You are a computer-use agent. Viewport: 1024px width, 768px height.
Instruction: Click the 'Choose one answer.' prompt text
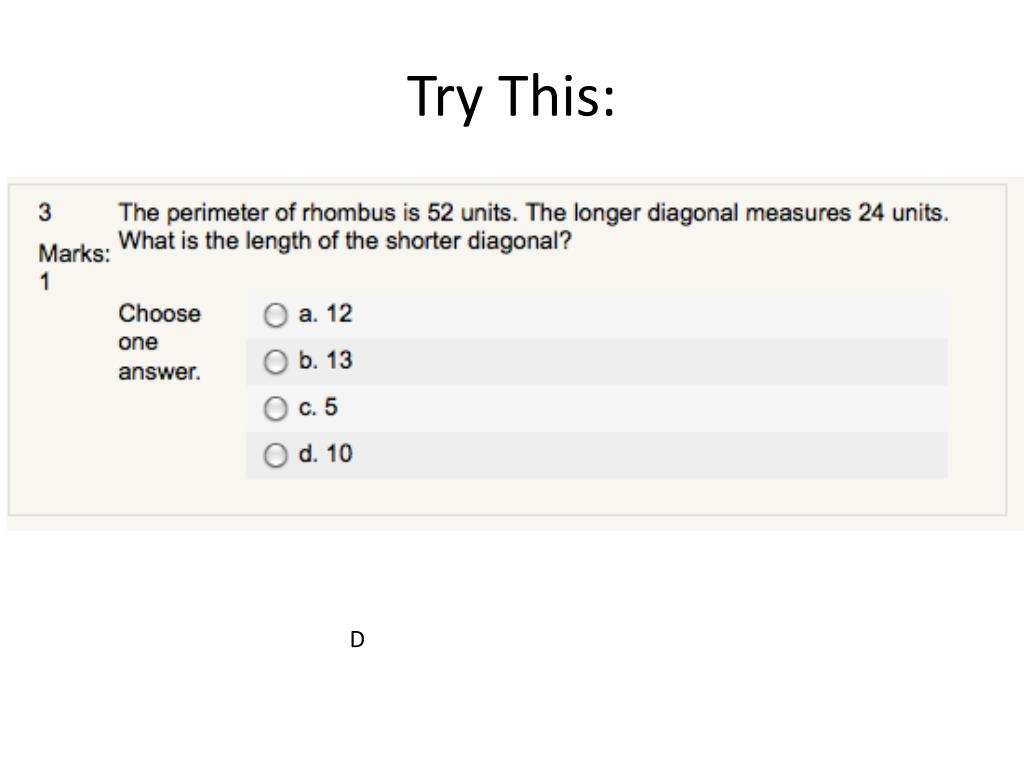pos(159,342)
